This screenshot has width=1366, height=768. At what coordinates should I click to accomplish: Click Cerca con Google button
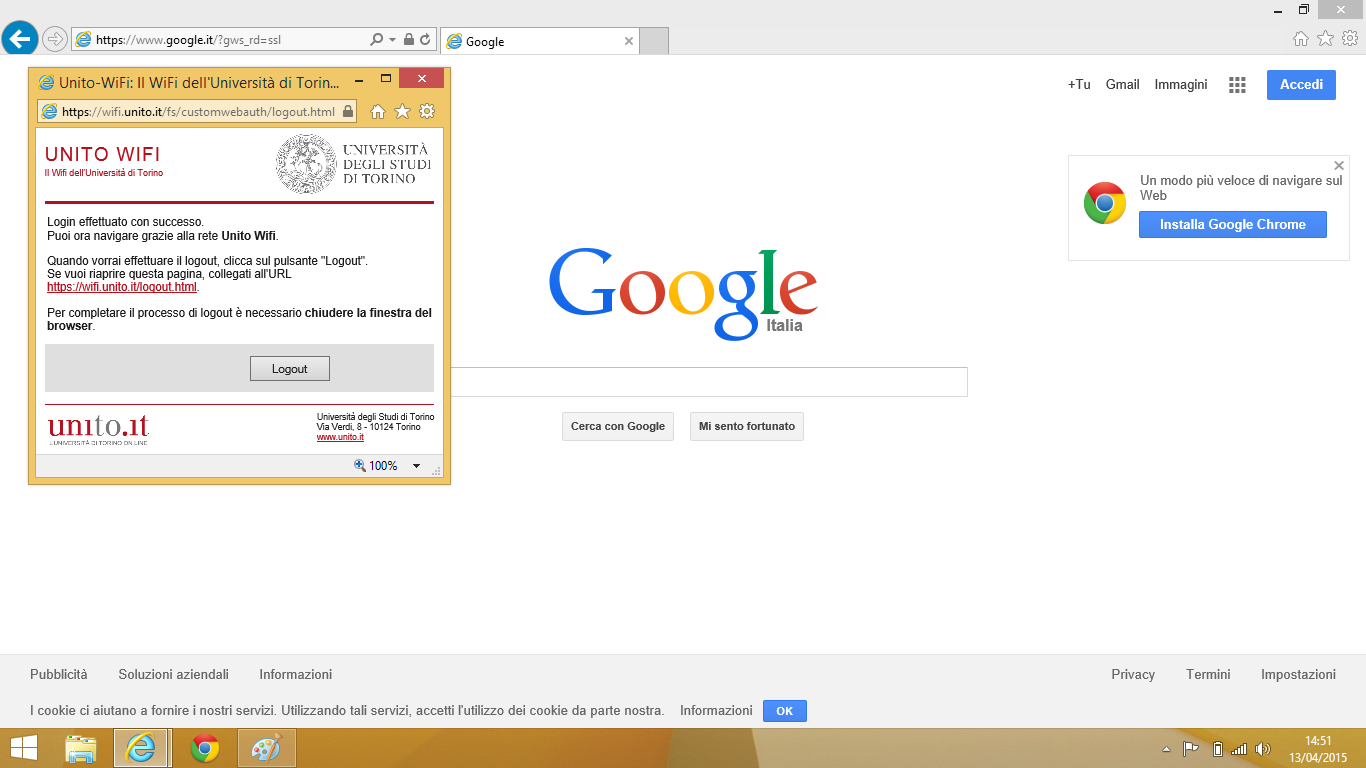click(618, 426)
